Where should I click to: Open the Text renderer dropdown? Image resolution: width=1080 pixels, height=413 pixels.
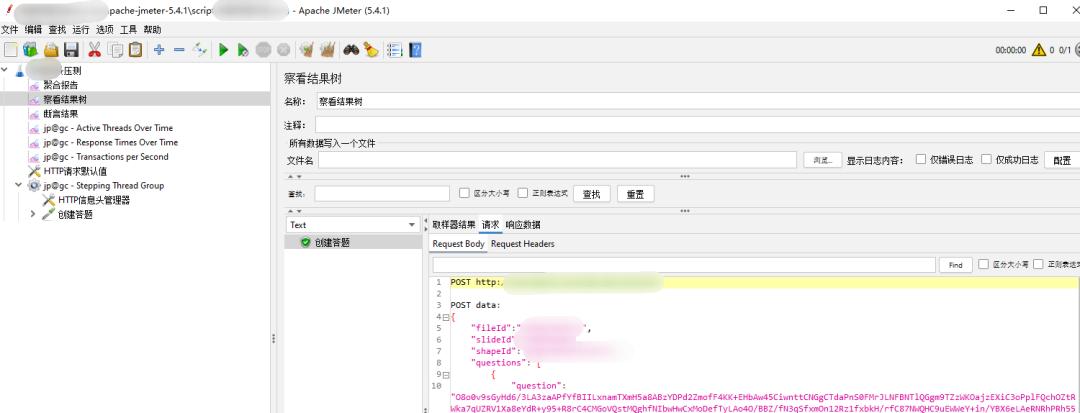pyautogui.click(x=353, y=224)
